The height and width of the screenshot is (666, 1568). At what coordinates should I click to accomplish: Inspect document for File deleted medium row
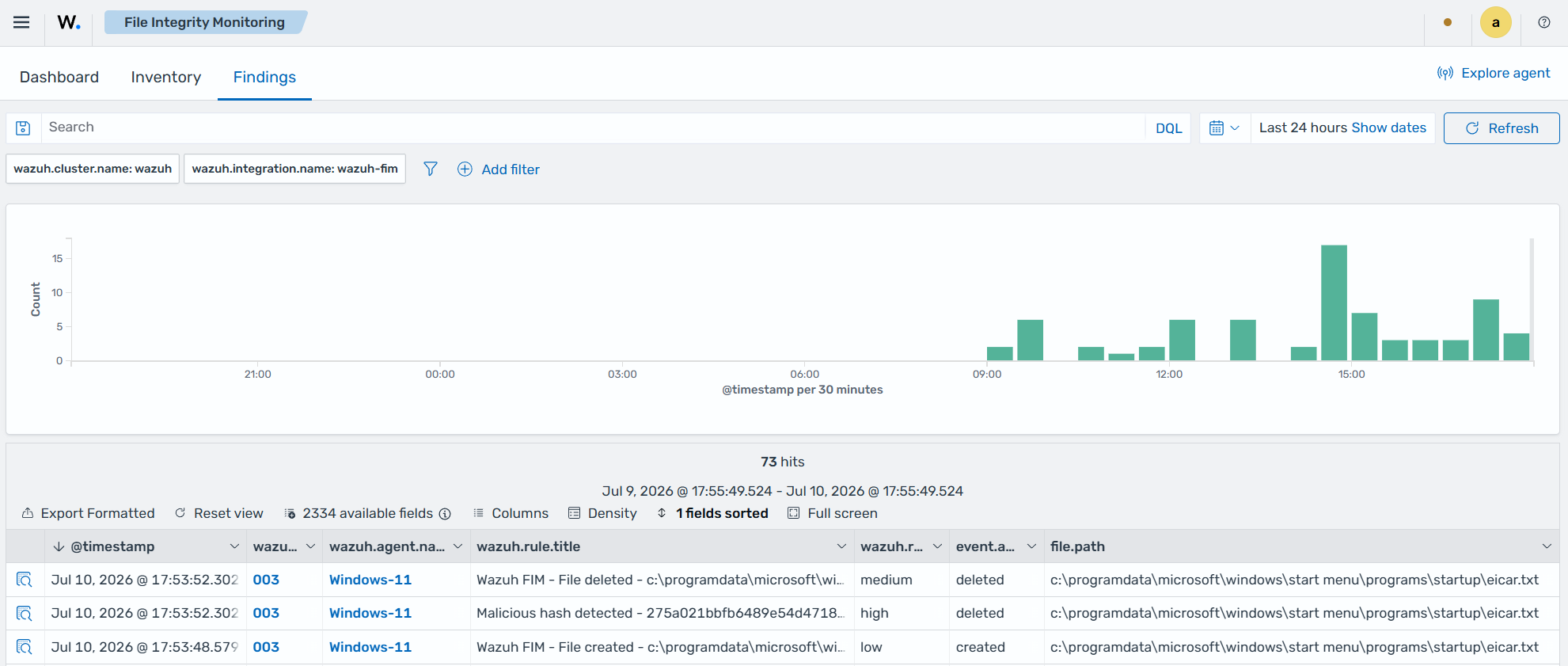coord(25,580)
